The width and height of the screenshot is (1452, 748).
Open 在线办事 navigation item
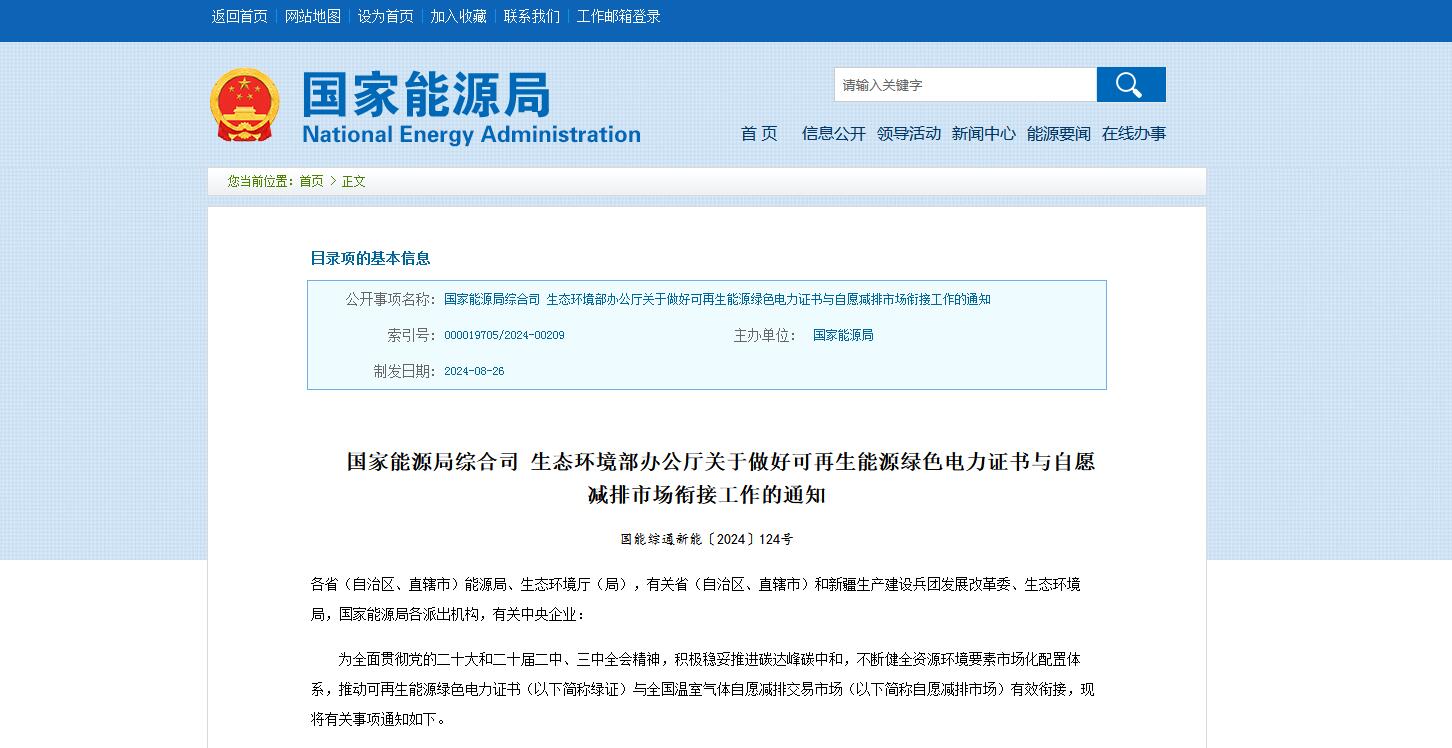[1133, 134]
